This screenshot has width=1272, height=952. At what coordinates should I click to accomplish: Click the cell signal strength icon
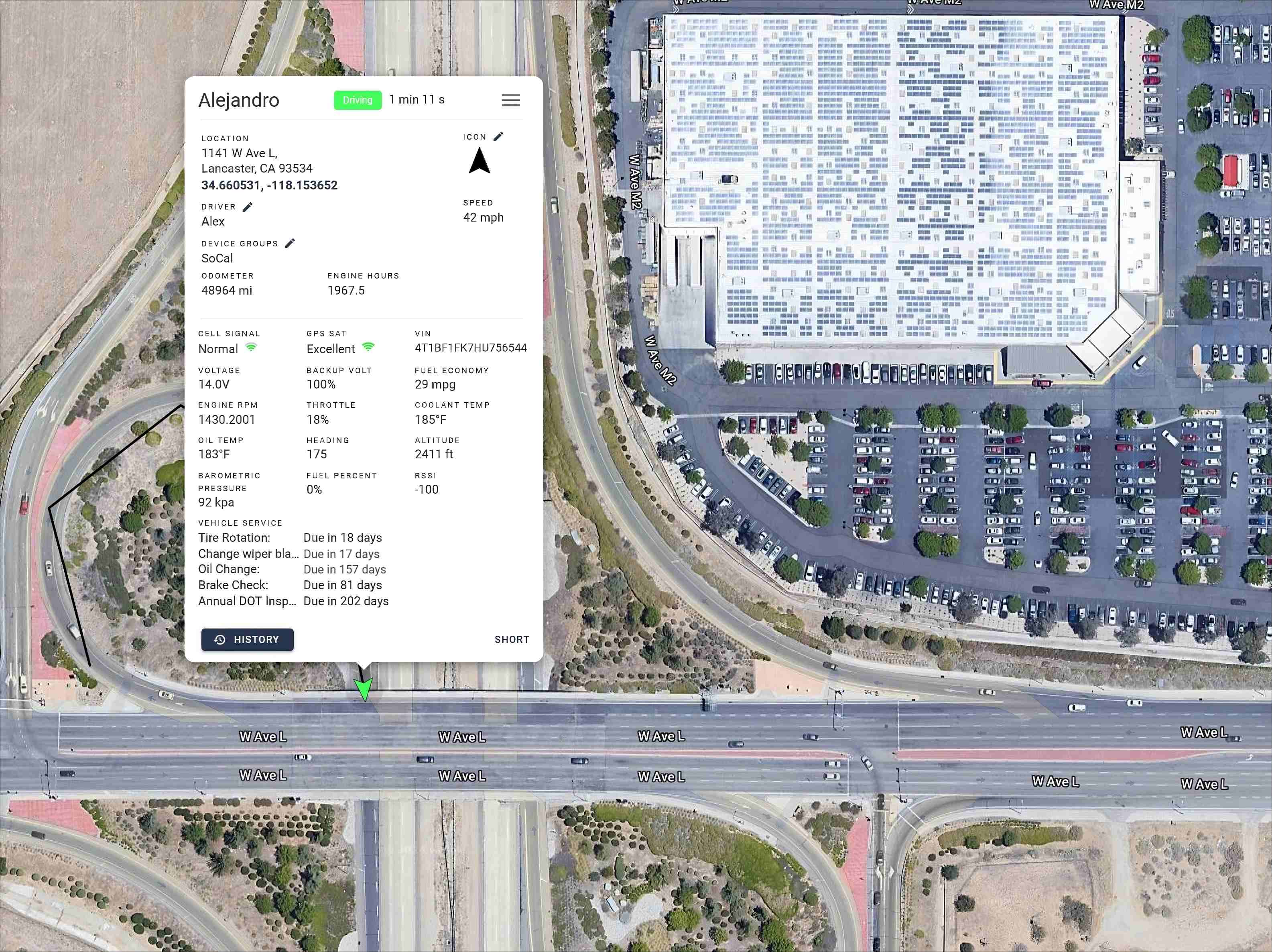[x=251, y=348]
